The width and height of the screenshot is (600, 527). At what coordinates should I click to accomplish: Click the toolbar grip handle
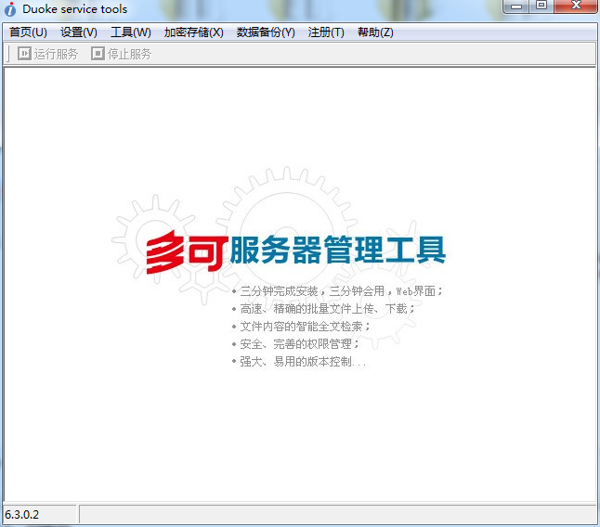tap(8, 54)
